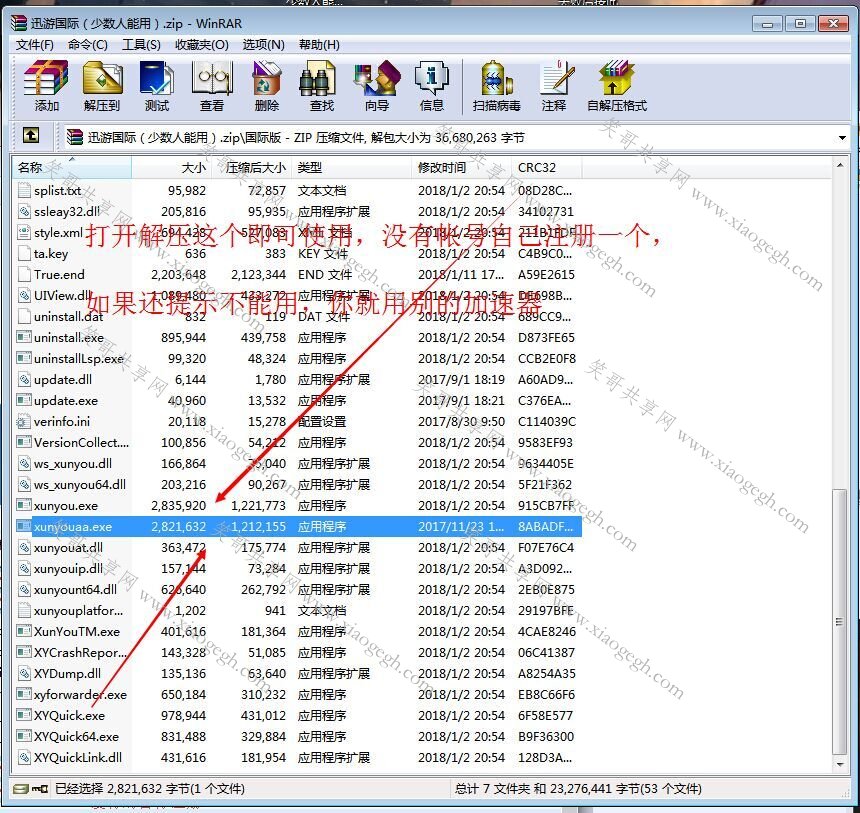Select the ws_xunyou64.dll file name

click(x=80, y=485)
